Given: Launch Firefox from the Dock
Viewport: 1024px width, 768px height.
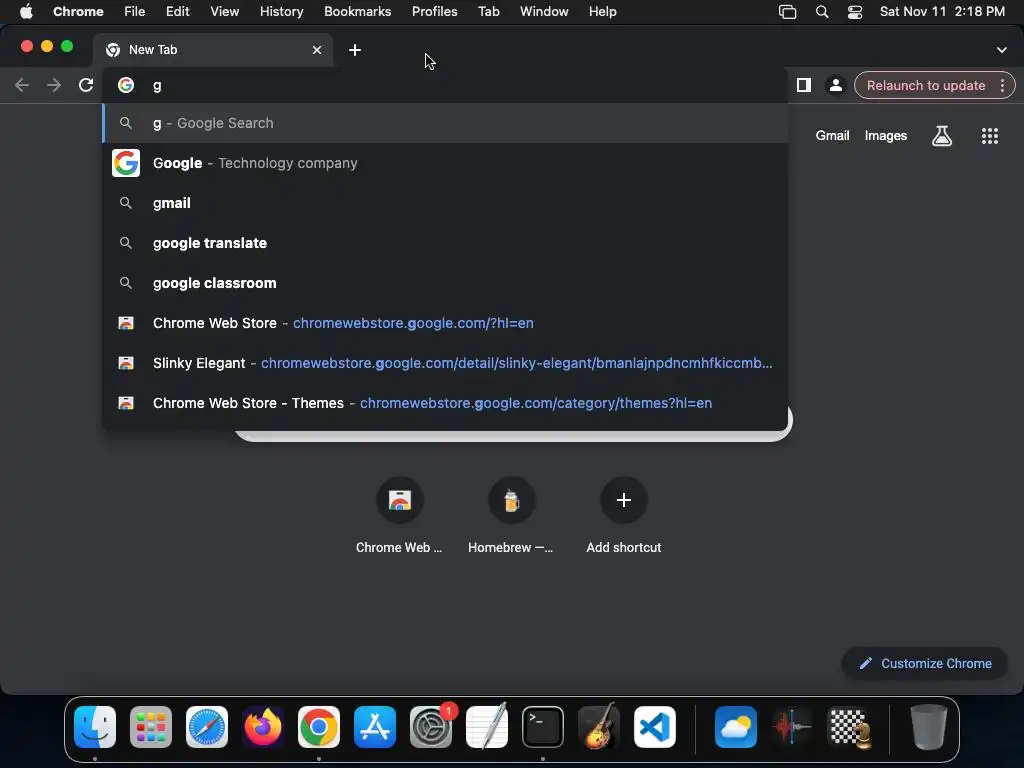Looking at the screenshot, I should point(263,726).
